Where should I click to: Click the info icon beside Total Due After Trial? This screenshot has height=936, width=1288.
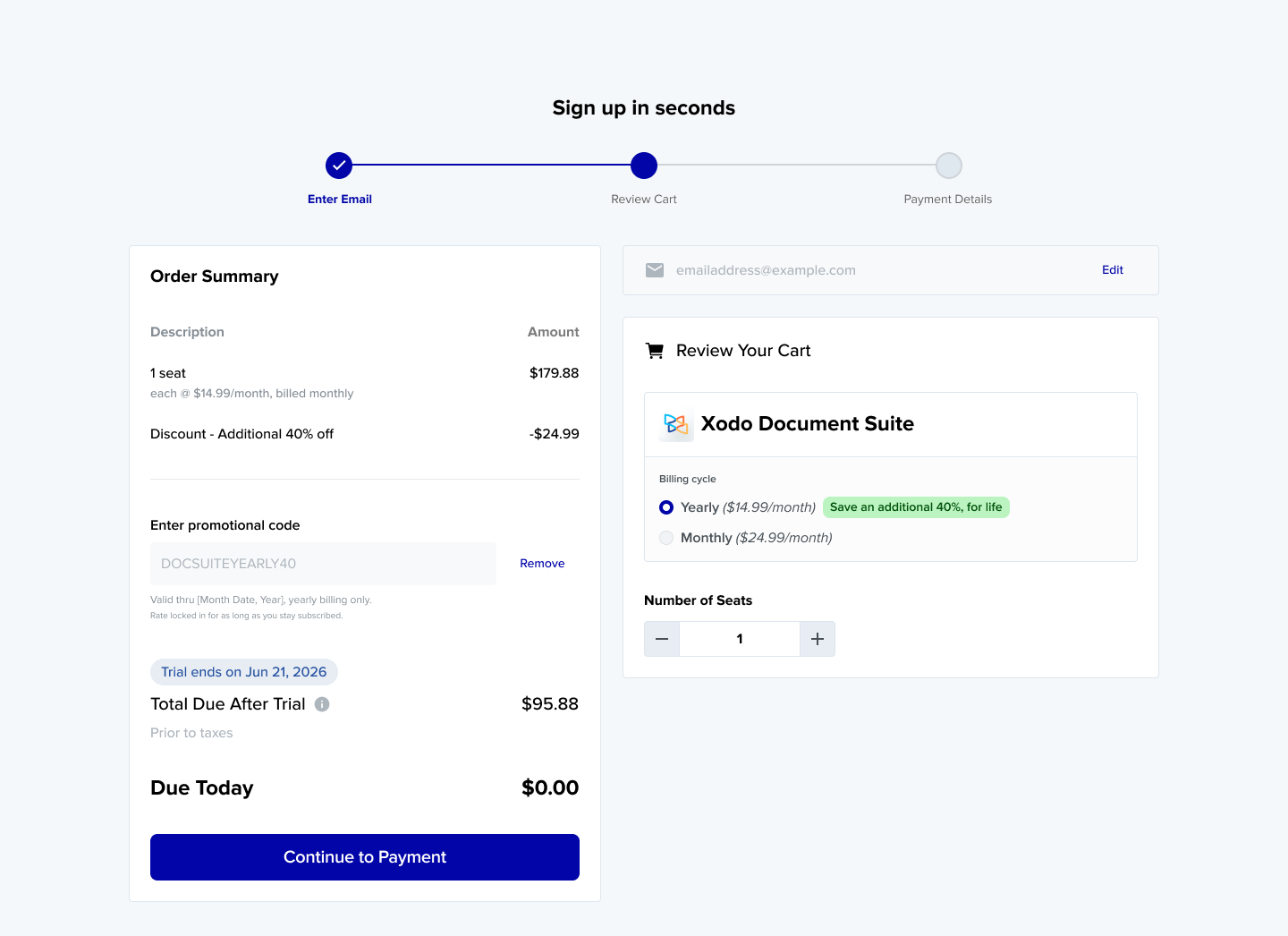[x=322, y=704]
